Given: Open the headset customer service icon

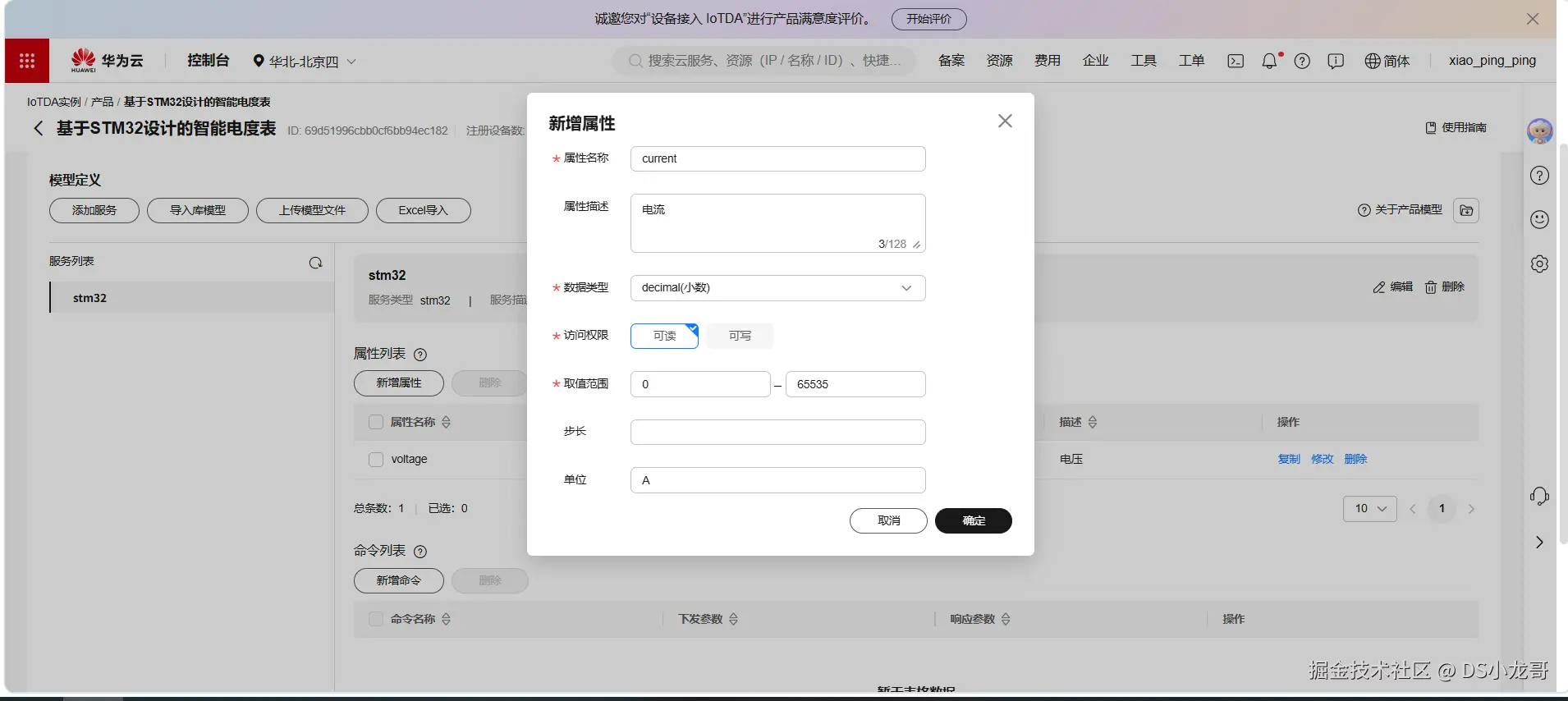Looking at the screenshot, I should pyautogui.click(x=1540, y=497).
